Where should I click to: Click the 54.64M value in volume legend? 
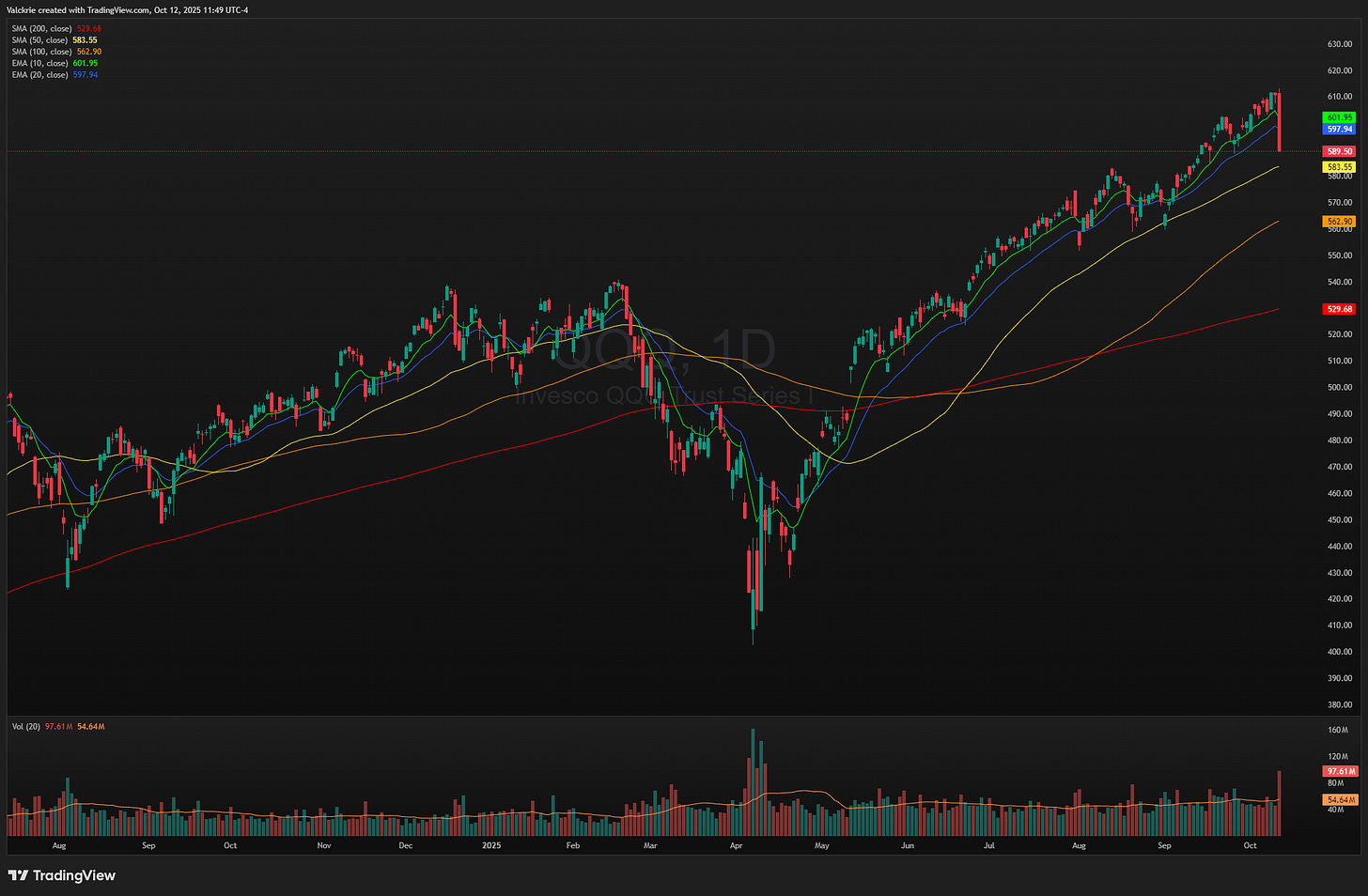[90, 727]
